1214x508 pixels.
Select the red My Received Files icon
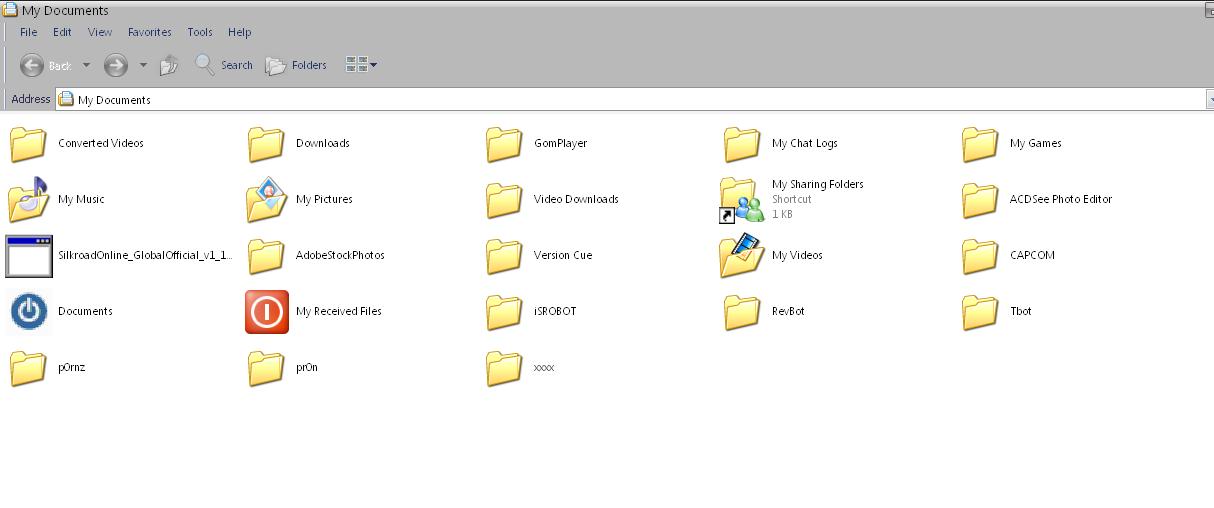pyautogui.click(x=266, y=311)
